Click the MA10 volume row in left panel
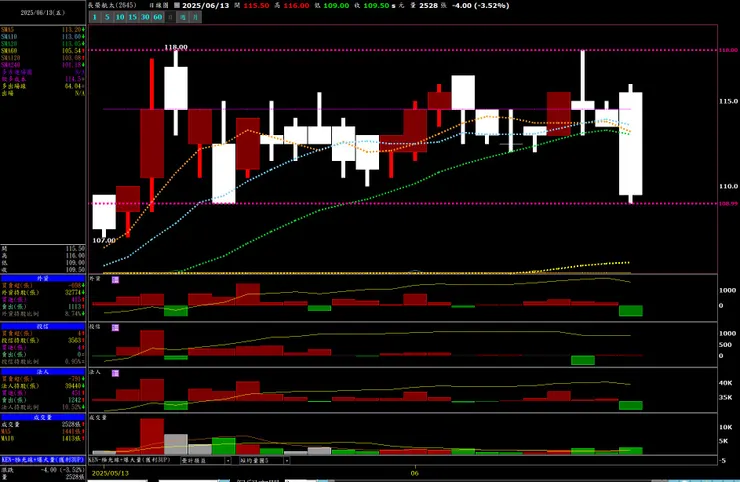740x482 pixels. pos(43,439)
